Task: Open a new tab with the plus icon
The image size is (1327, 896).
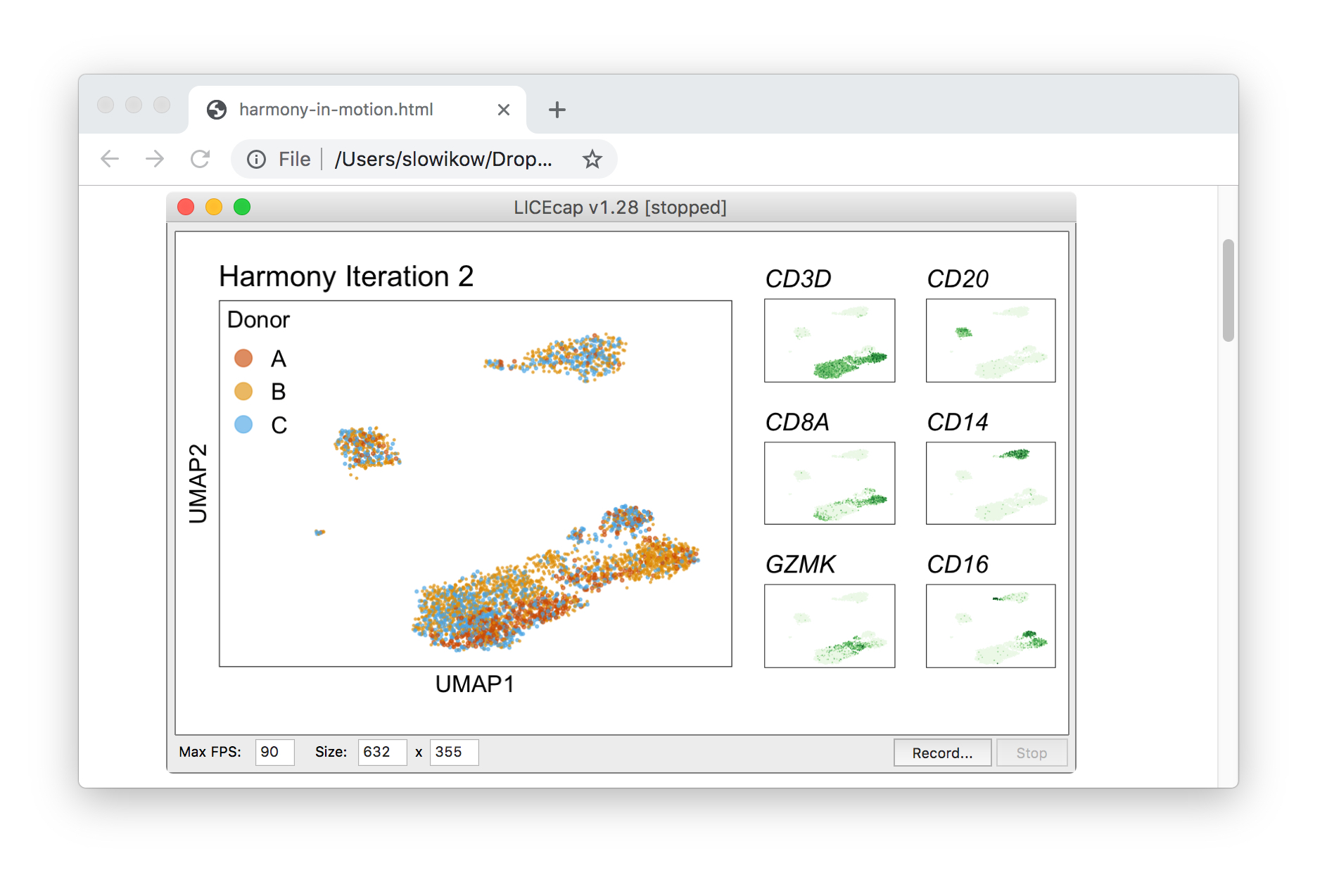Action: click(557, 110)
